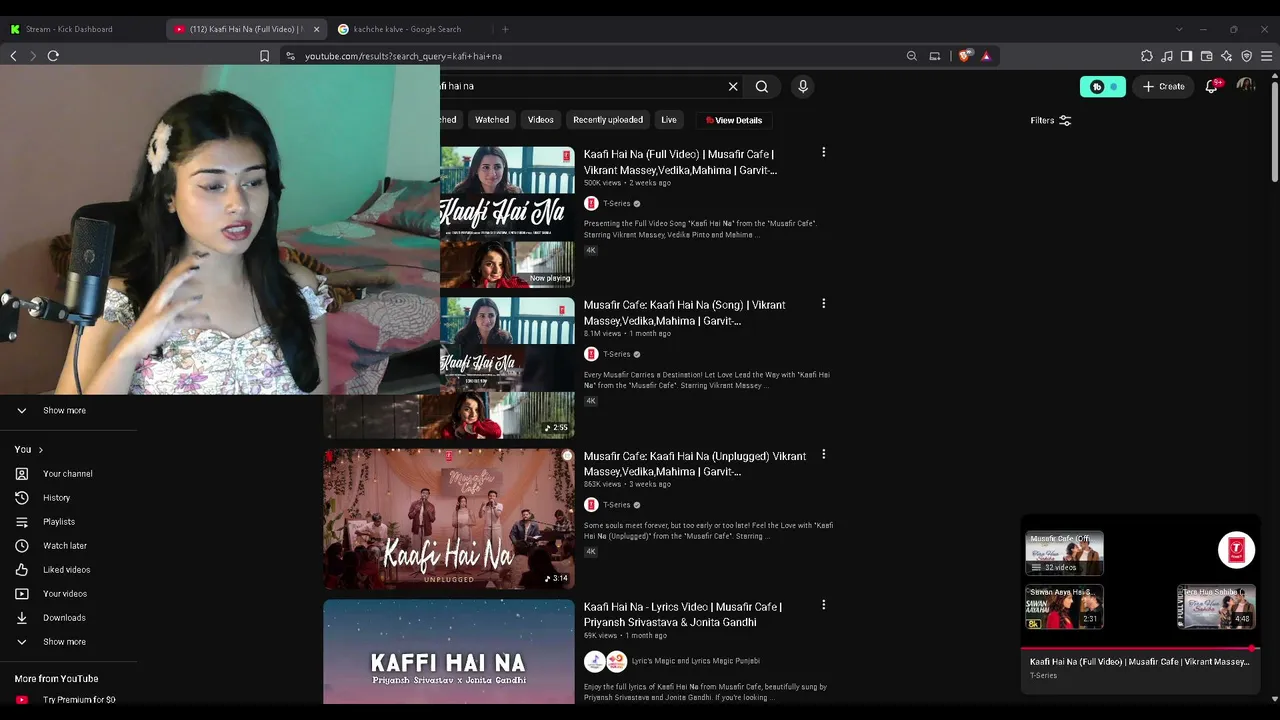Open Brave Shields lion icon

pos(964,56)
